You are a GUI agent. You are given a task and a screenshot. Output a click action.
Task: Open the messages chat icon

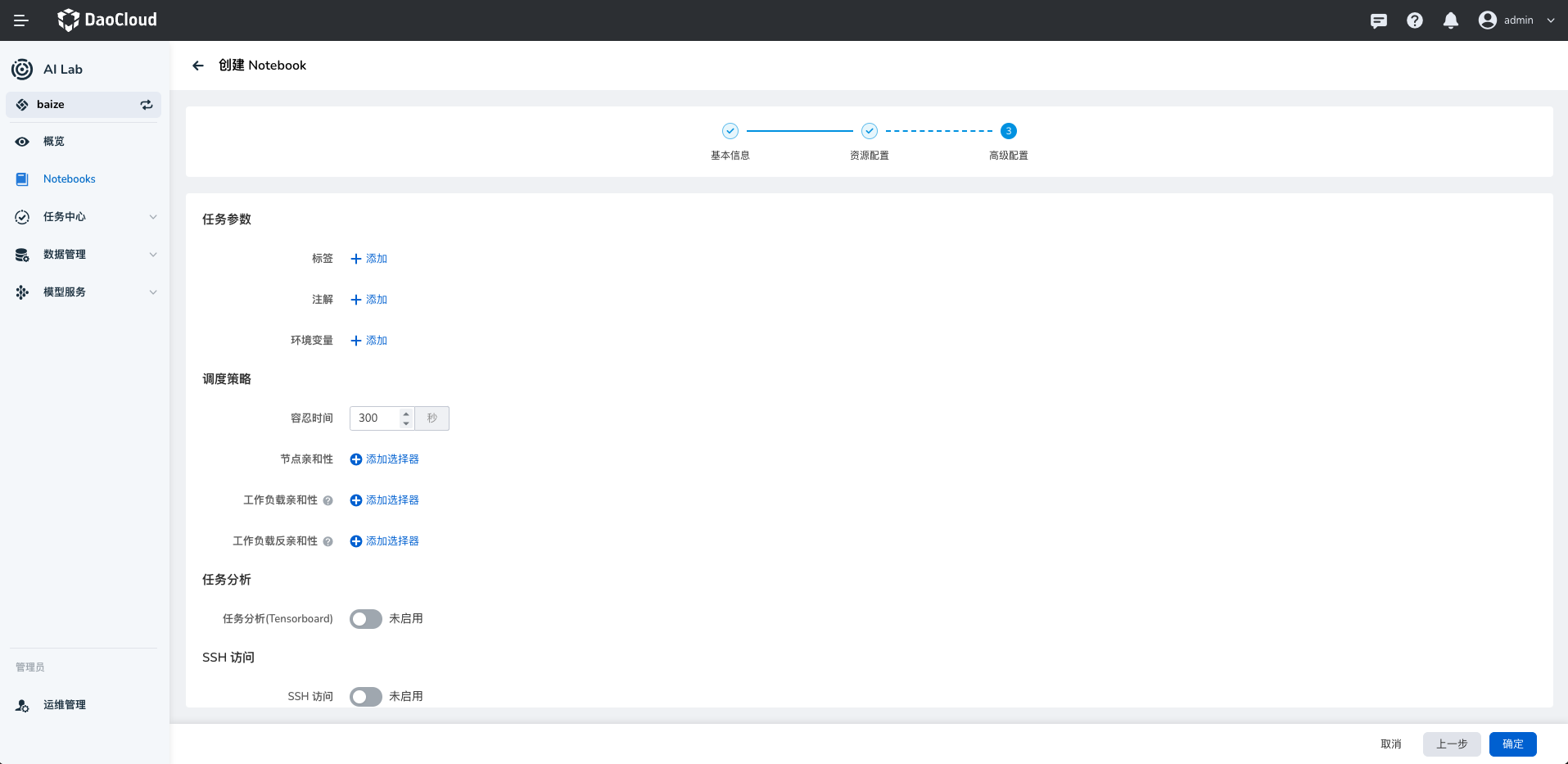(x=1379, y=20)
